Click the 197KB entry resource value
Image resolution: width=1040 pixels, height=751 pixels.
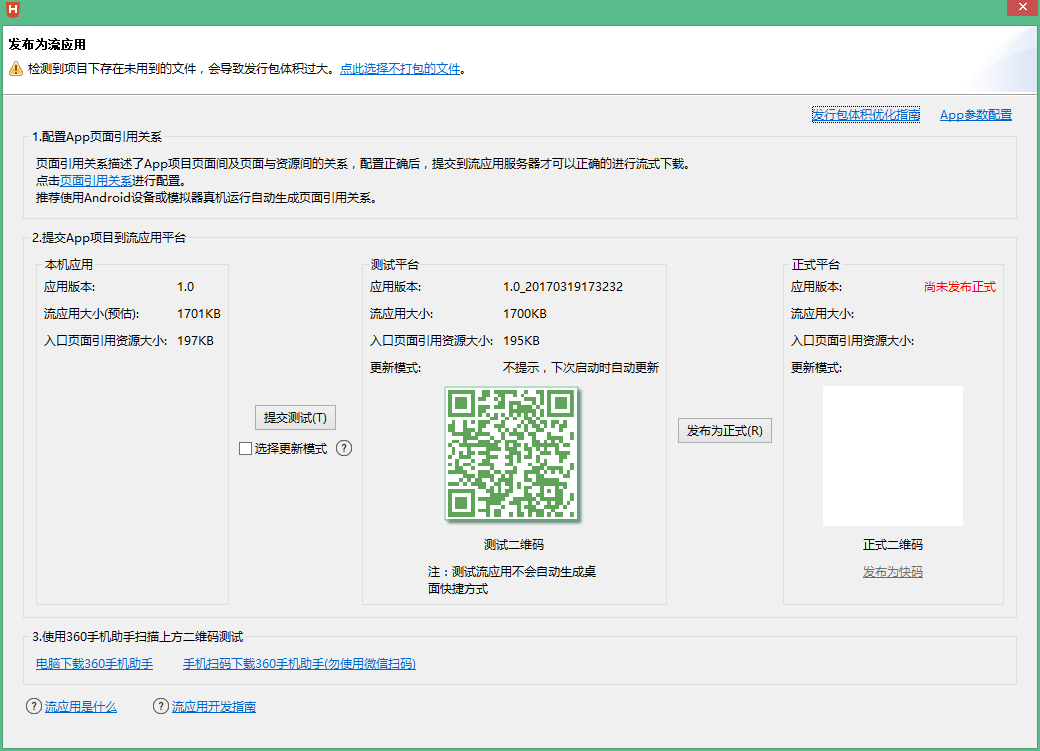pos(196,341)
